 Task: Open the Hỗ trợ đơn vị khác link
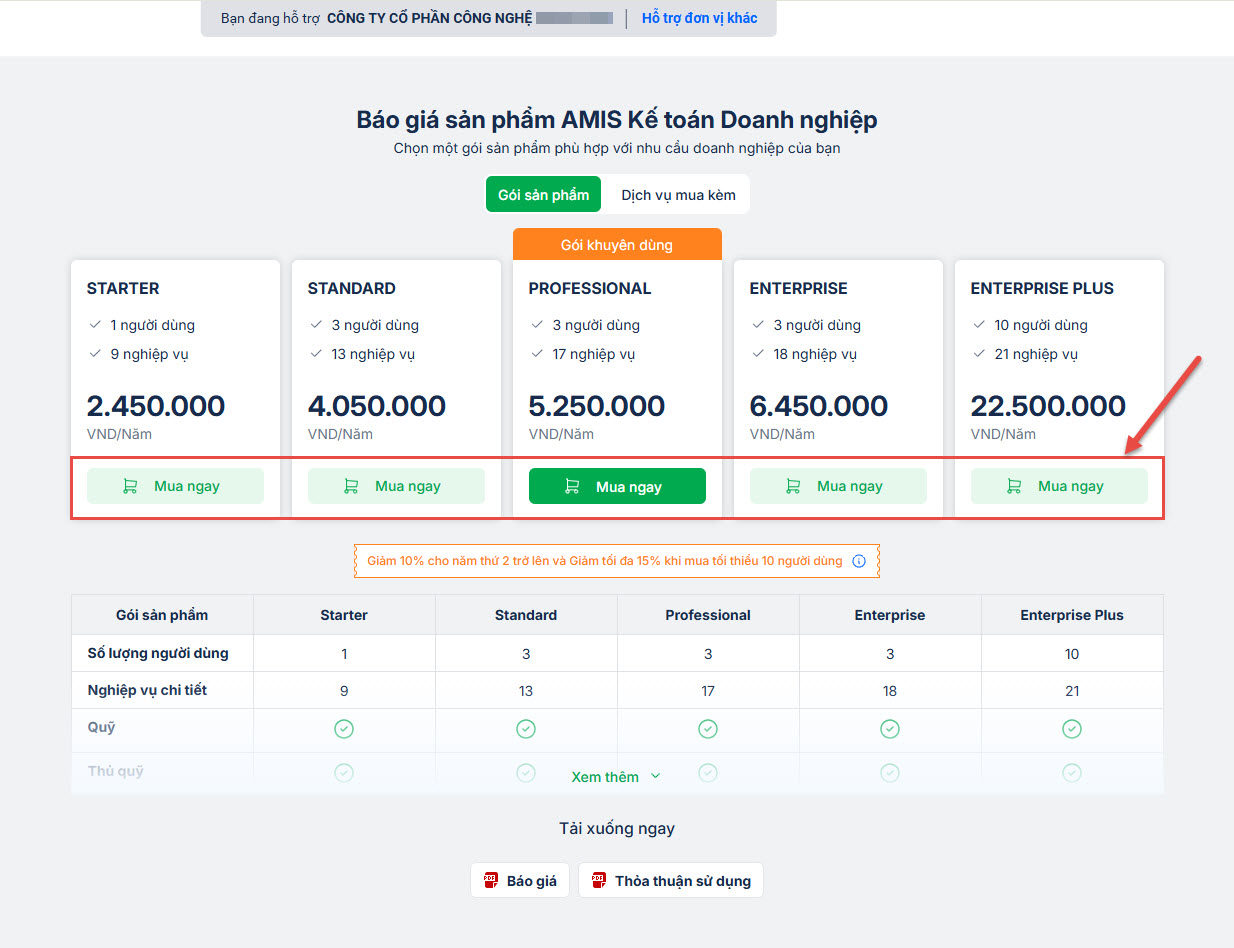699,18
